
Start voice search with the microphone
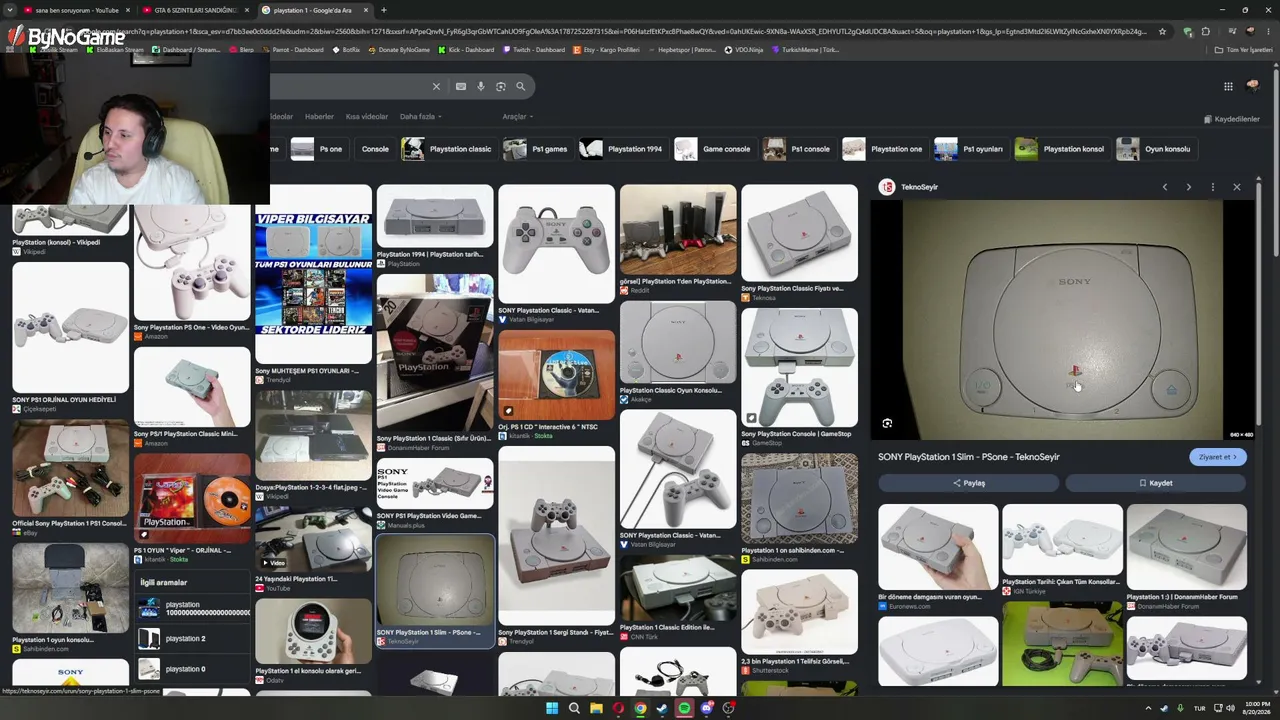pos(481,86)
